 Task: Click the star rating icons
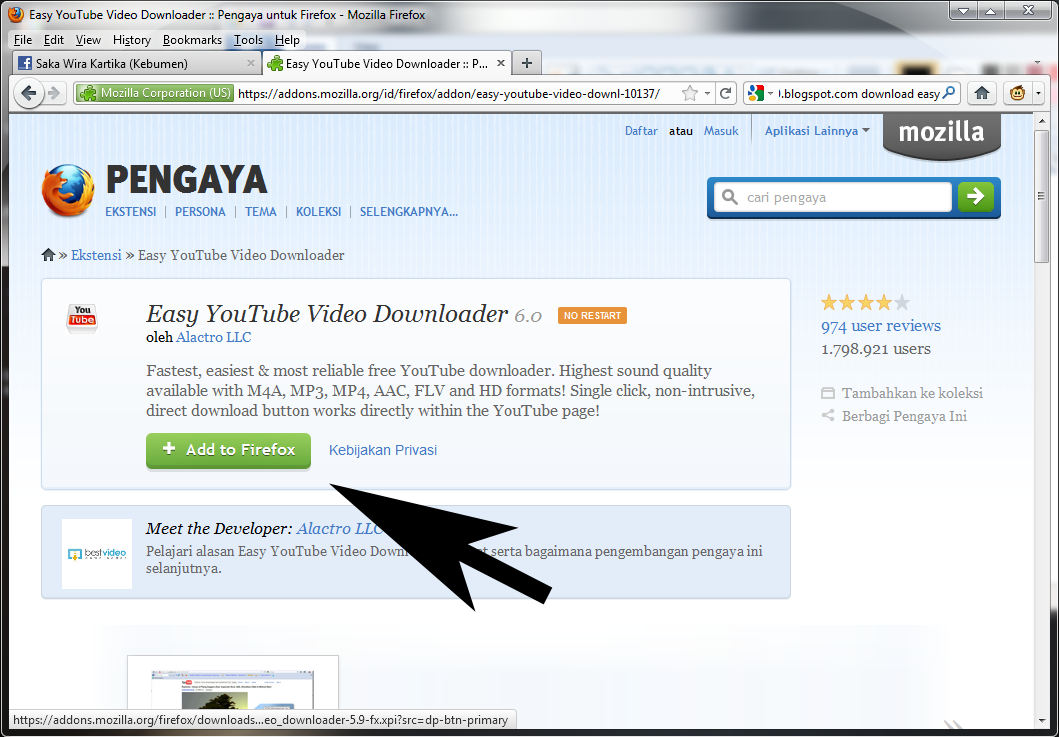click(x=865, y=303)
